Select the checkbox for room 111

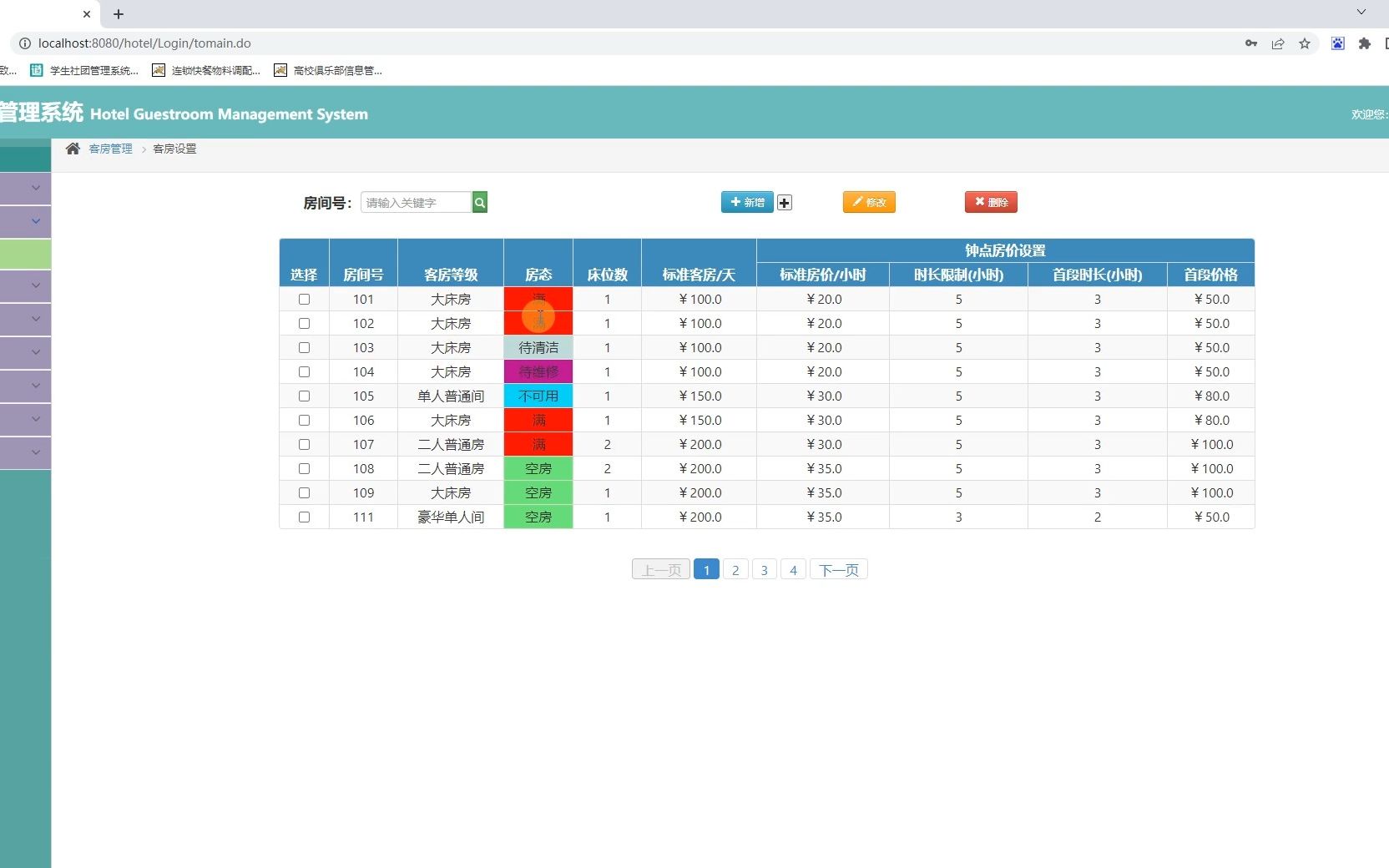point(304,517)
